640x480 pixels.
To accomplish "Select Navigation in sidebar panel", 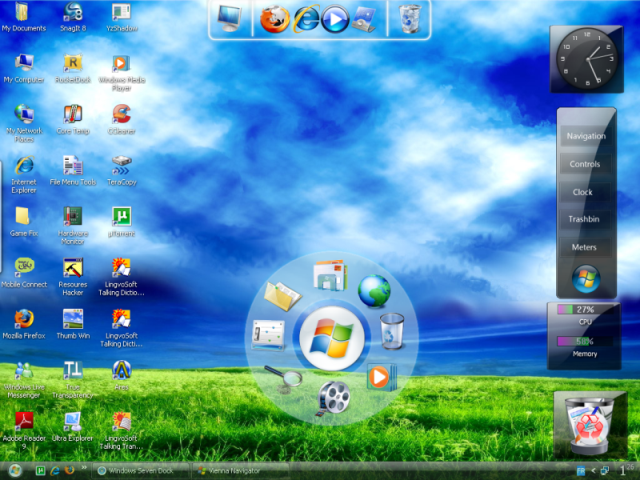I will pos(586,136).
